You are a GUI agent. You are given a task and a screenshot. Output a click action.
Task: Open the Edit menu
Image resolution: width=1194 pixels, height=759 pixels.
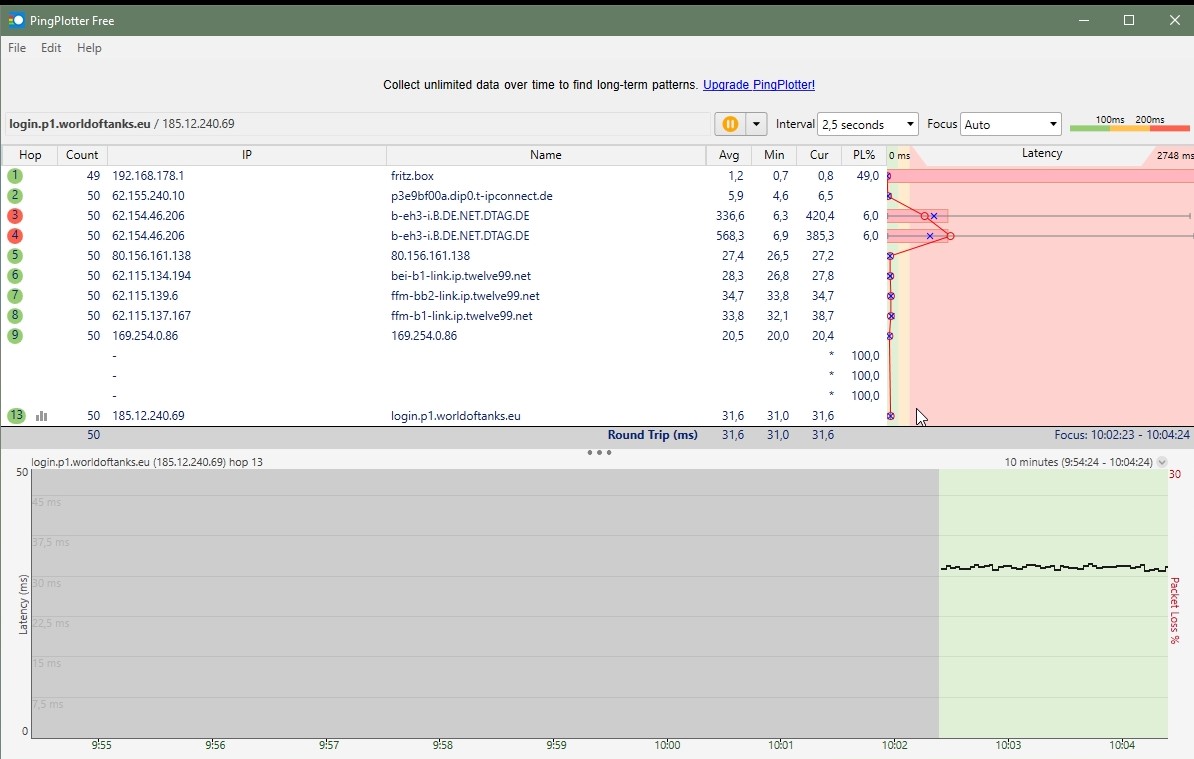pos(50,47)
